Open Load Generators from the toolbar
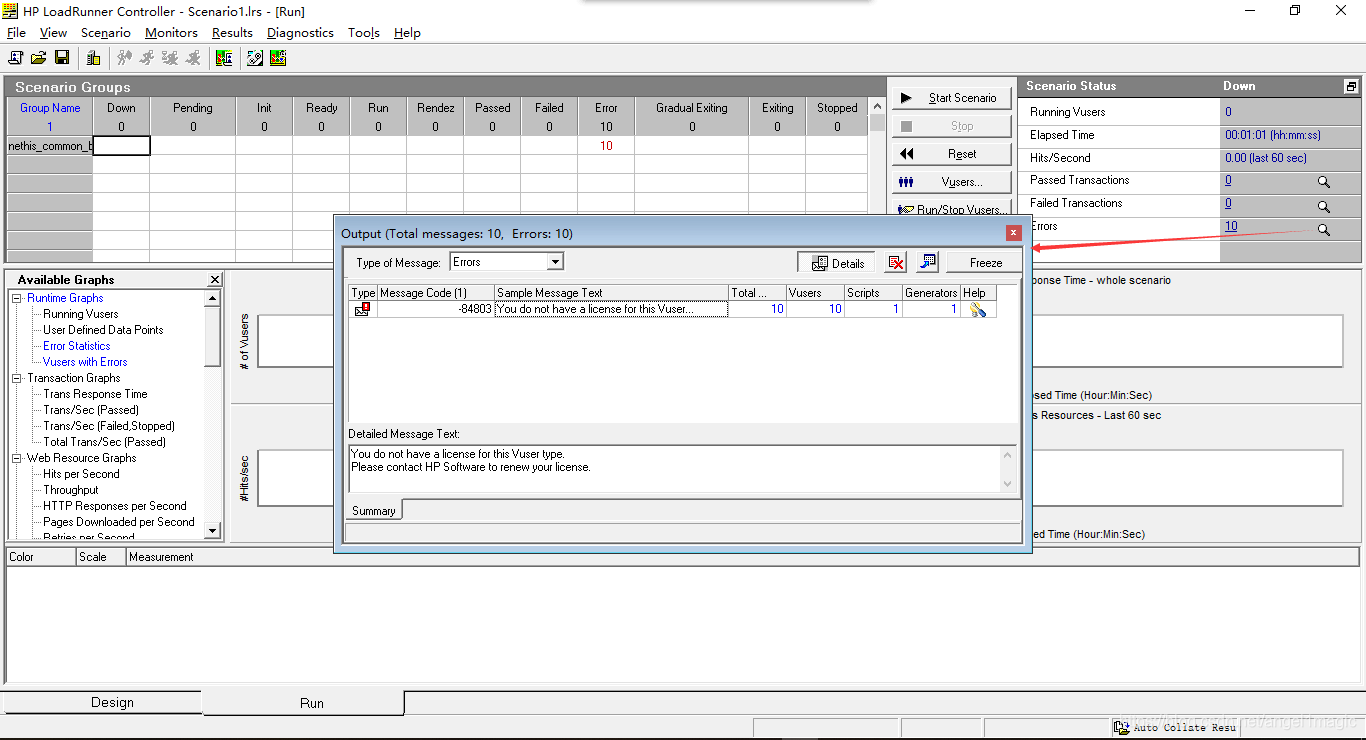1366x740 pixels. (x=93, y=58)
